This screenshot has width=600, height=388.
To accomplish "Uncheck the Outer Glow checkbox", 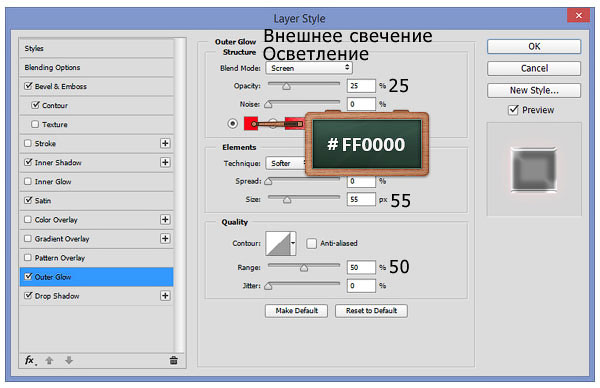I will 28,276.
